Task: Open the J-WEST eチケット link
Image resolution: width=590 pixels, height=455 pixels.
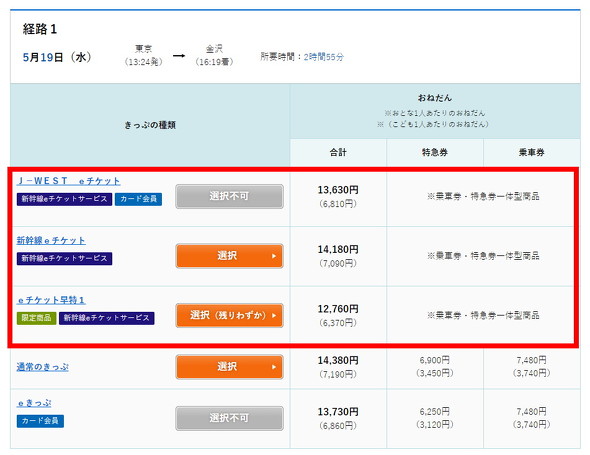Action: pos(68,181)
